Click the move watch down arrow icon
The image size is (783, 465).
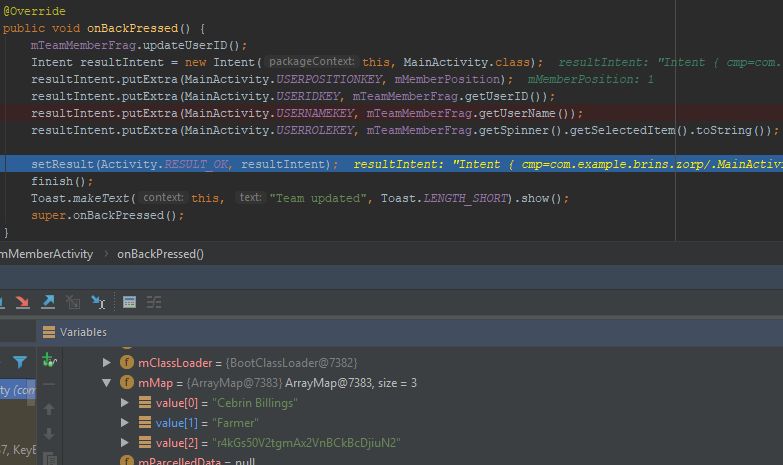tap(49, 434)
